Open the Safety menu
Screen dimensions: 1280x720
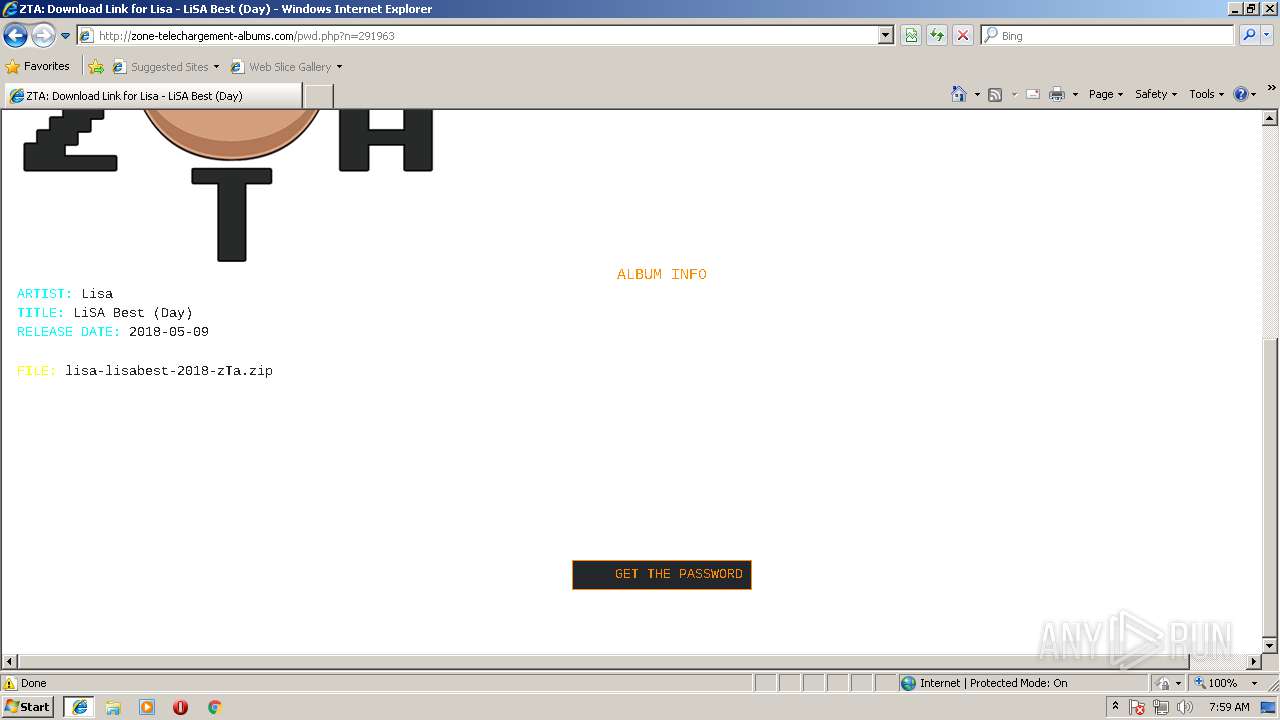coord(1156,94)
